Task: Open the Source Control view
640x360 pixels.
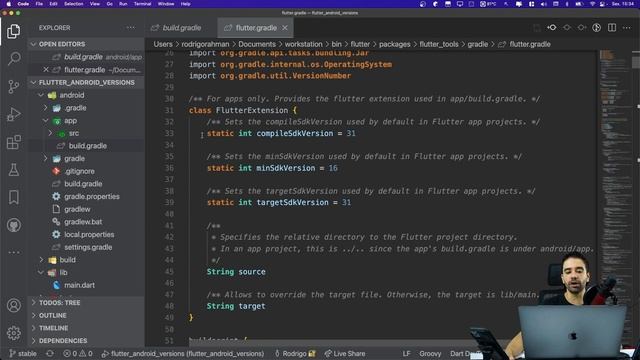Action: (13, 87)
